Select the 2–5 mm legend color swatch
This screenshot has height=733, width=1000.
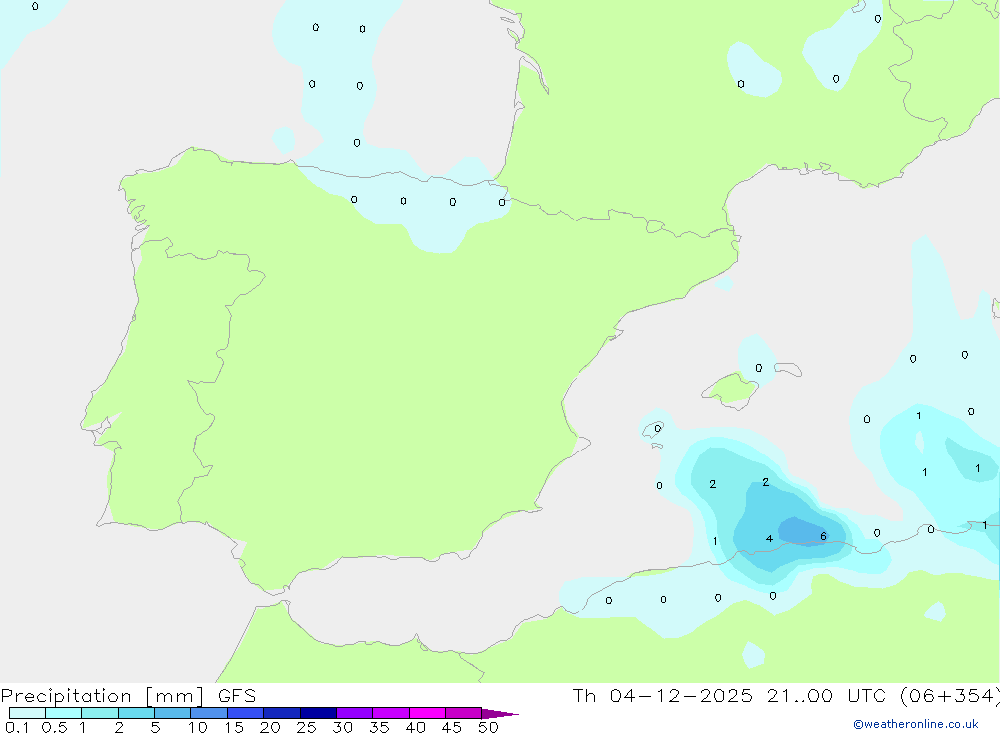136,713
